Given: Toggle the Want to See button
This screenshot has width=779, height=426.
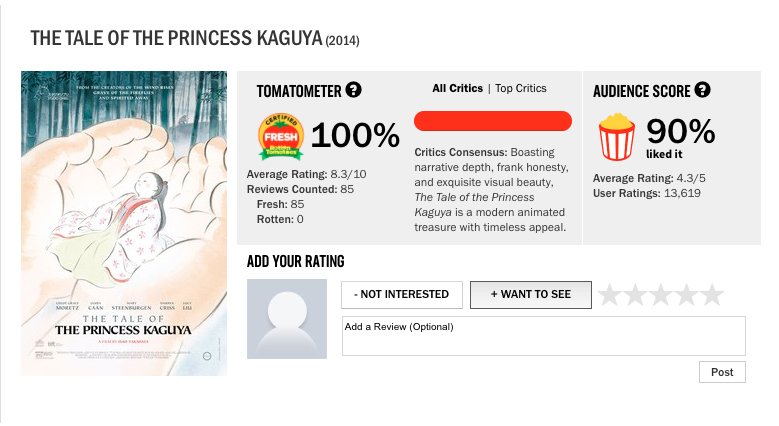Looking at the screenshot, I should (x=530, y=295).
